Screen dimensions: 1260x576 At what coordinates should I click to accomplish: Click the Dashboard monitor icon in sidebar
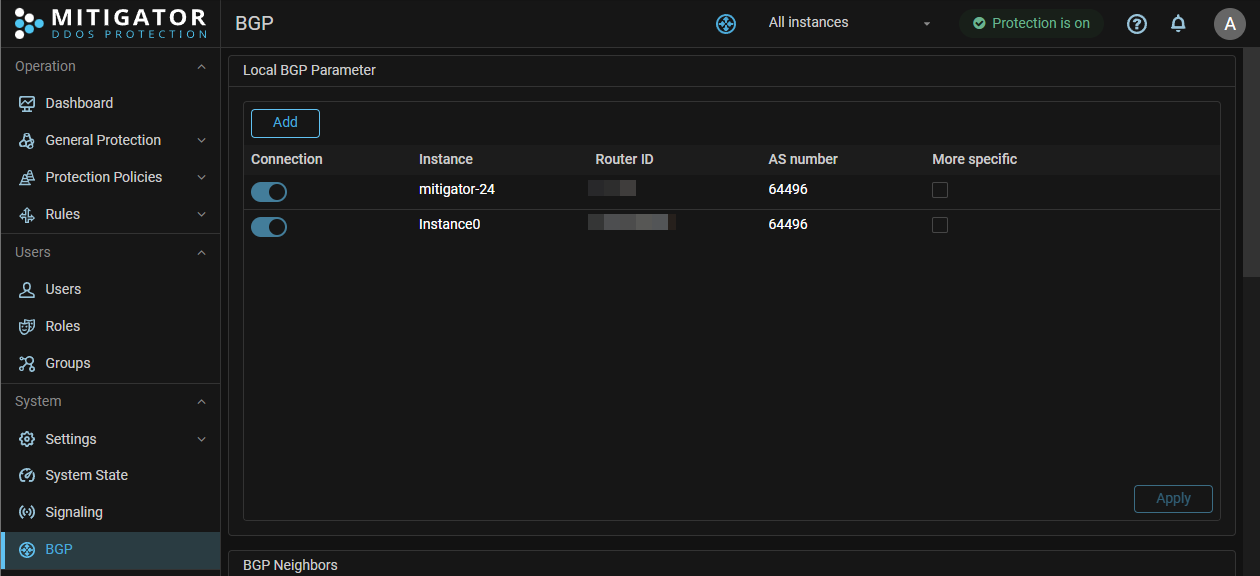27,103
